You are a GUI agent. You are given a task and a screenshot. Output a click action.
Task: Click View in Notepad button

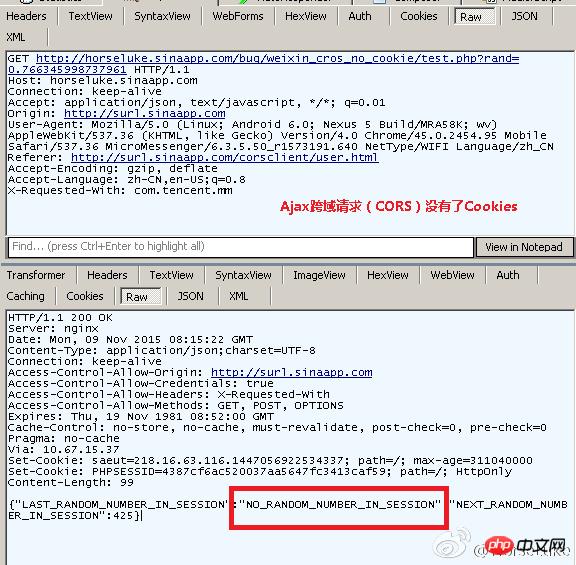point(524,247)
